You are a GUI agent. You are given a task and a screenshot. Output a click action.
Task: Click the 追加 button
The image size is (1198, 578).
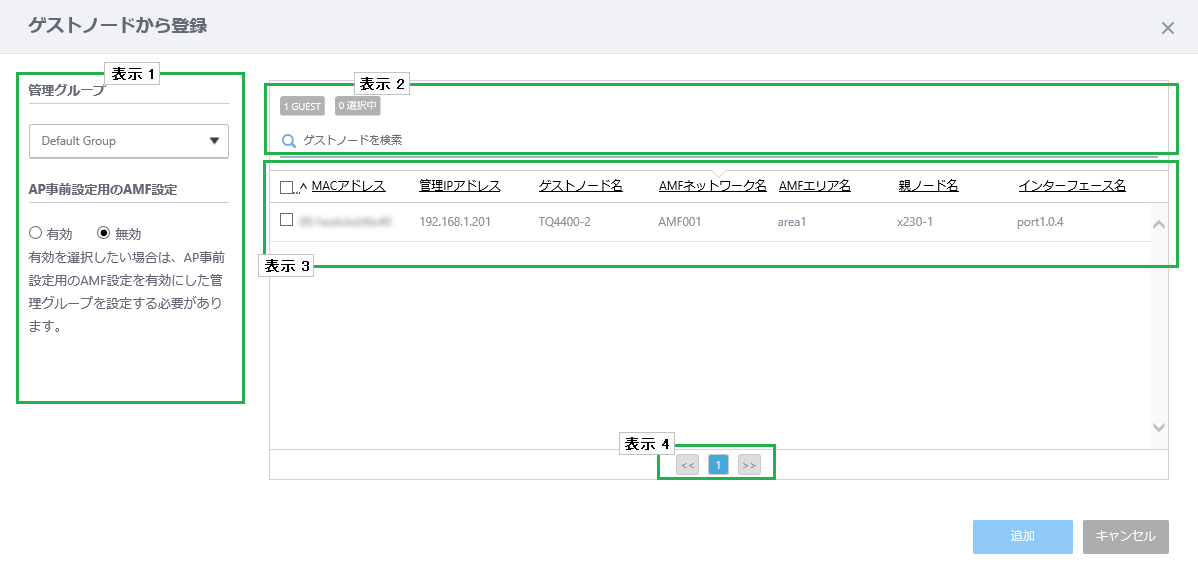(1022, 537)
